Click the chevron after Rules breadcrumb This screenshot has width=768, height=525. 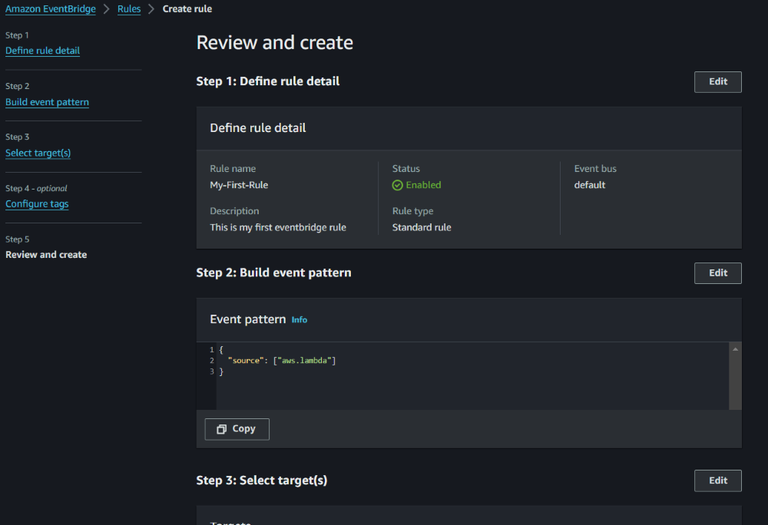tap(152, 9)
